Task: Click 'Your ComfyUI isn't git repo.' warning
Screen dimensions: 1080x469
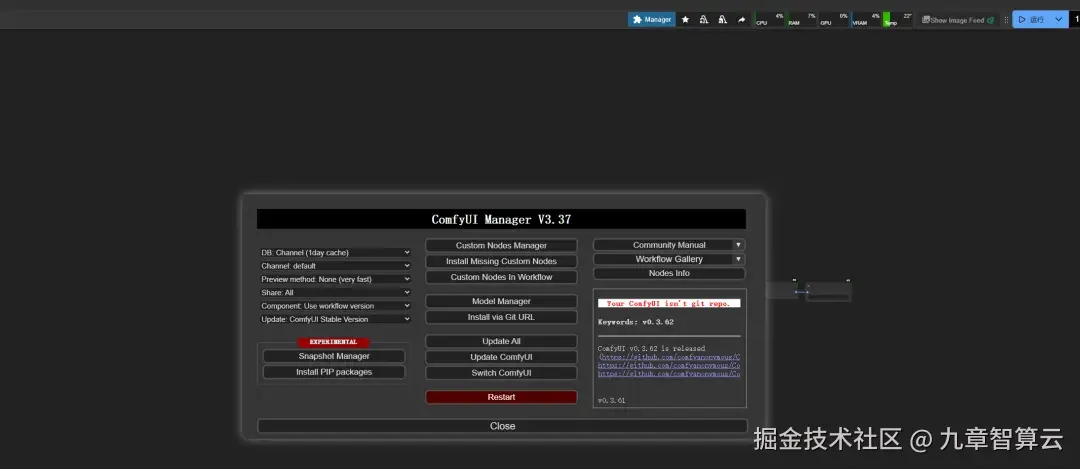Action: coord(669,303)
